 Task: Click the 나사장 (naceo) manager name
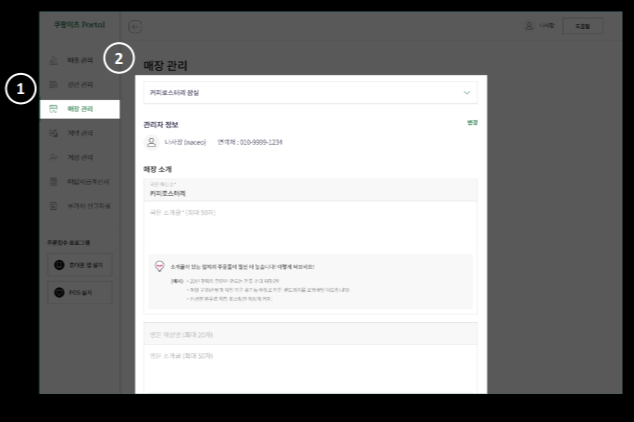[x=185, y=142]
